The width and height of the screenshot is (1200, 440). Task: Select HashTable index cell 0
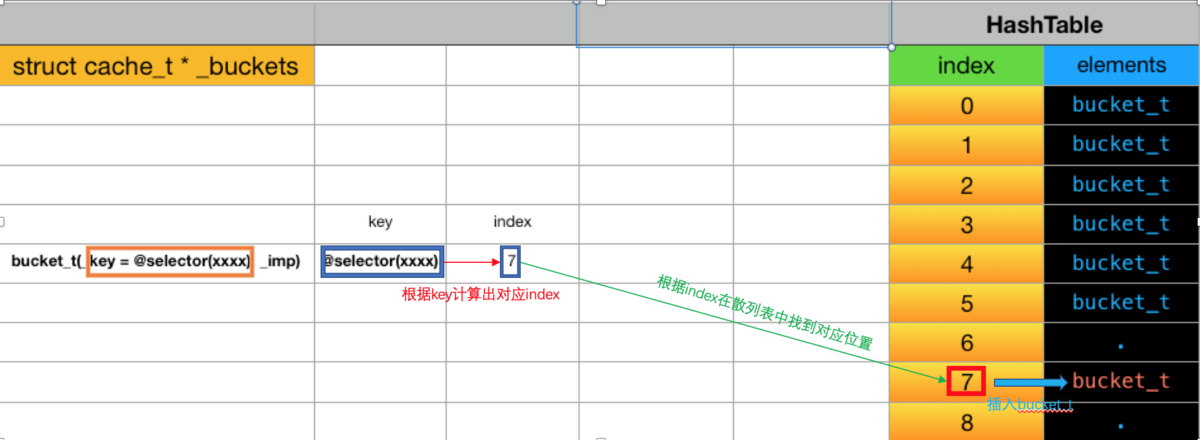[x=966, y=105]
